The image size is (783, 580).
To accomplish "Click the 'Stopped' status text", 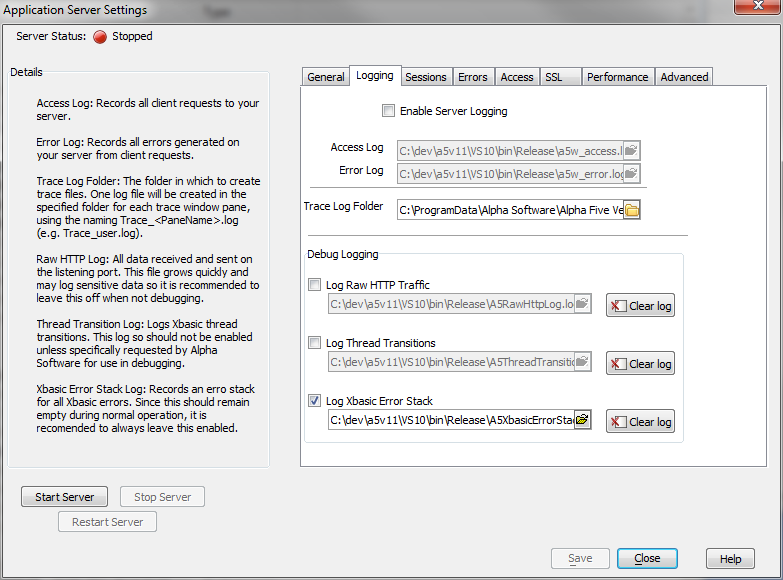I will (x=132, y=36).
